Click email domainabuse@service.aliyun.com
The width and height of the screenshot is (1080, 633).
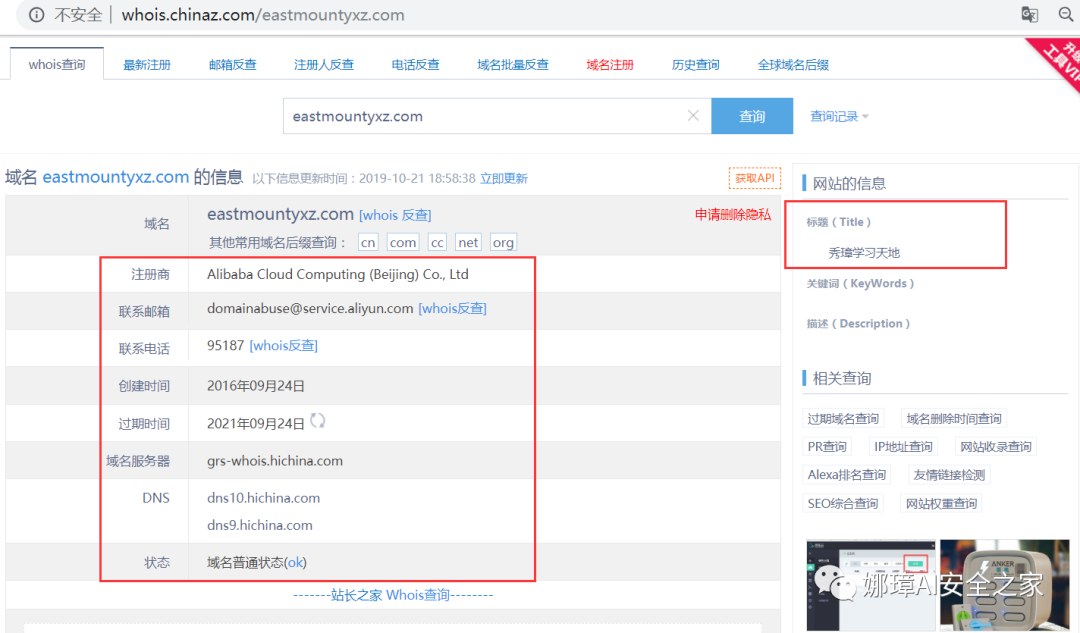click(x=310, y=309)
